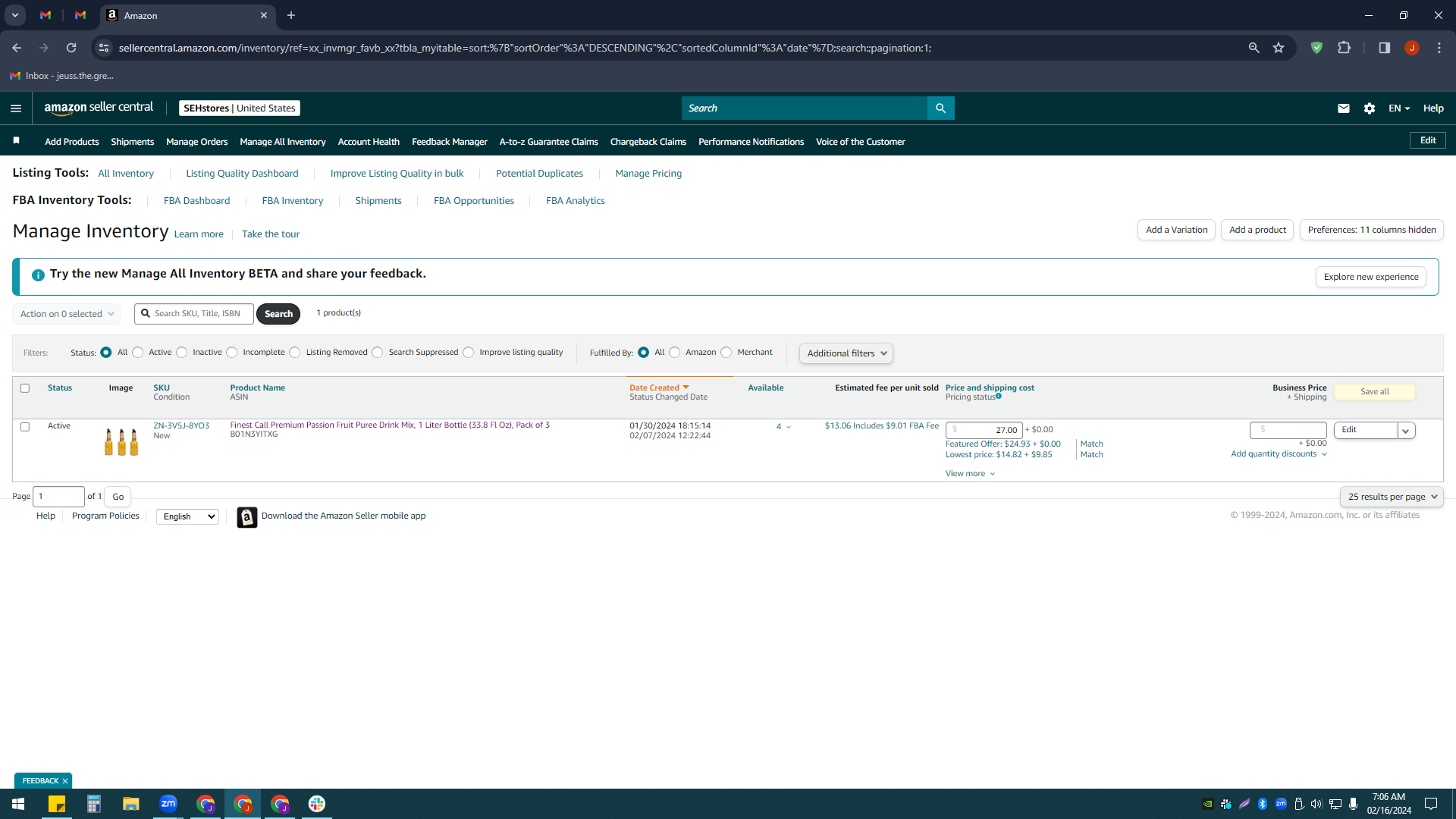Open Account Health page
This screenshot has width=1456, height=819.
click(369, 142)
